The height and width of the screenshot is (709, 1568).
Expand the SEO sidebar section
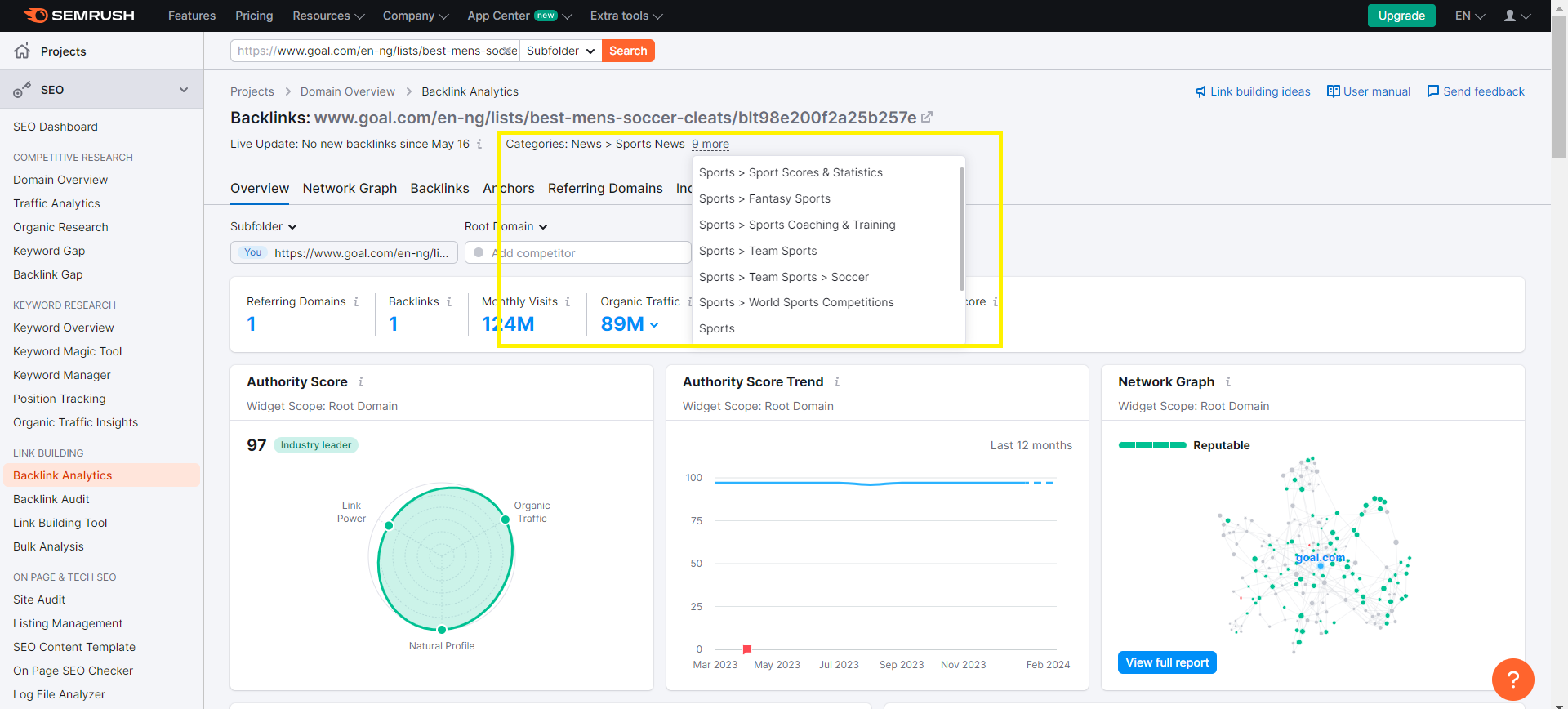coord(184,90)
